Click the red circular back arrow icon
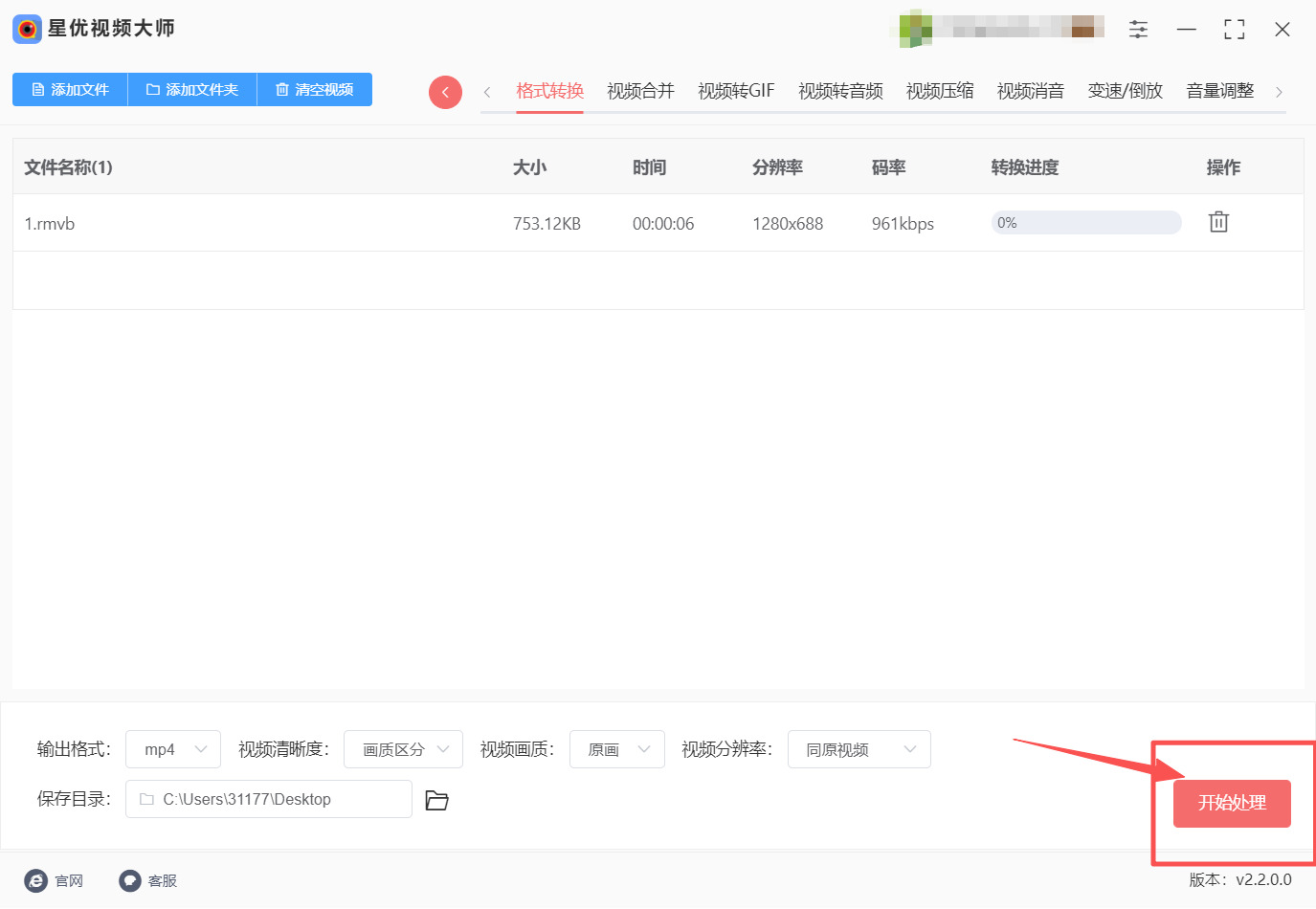The image size is (1316, 909). 445,92
